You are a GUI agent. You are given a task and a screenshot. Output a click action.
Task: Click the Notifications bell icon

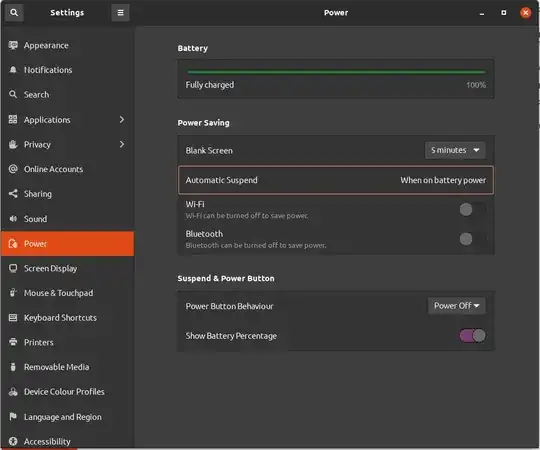point(13,70)
